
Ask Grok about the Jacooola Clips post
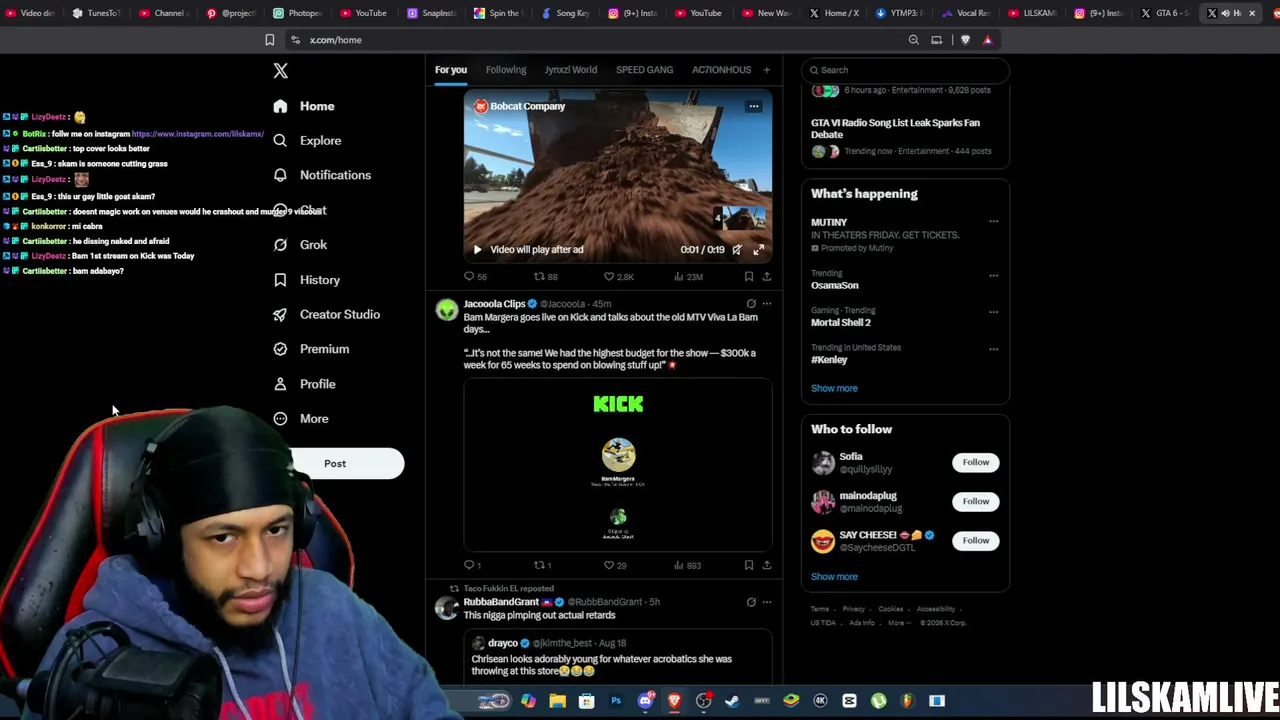point(751,304)
